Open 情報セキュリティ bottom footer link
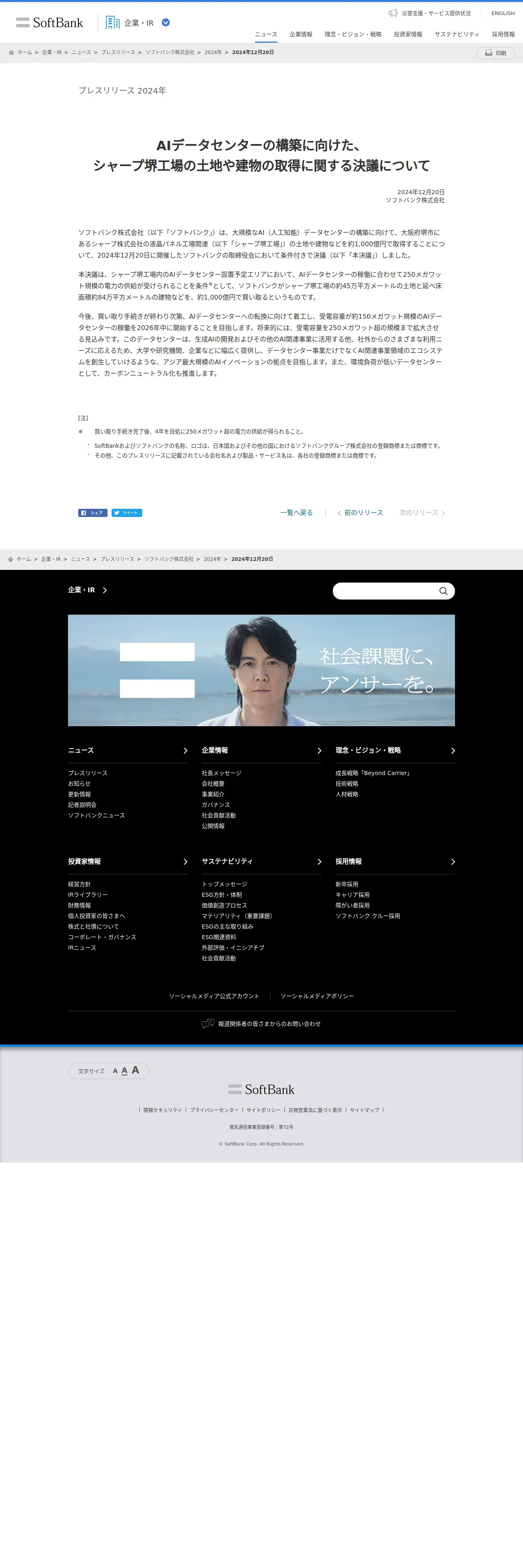This screenshot has height=1568, width=523. pyautogui.click(x=163, y=1110)
